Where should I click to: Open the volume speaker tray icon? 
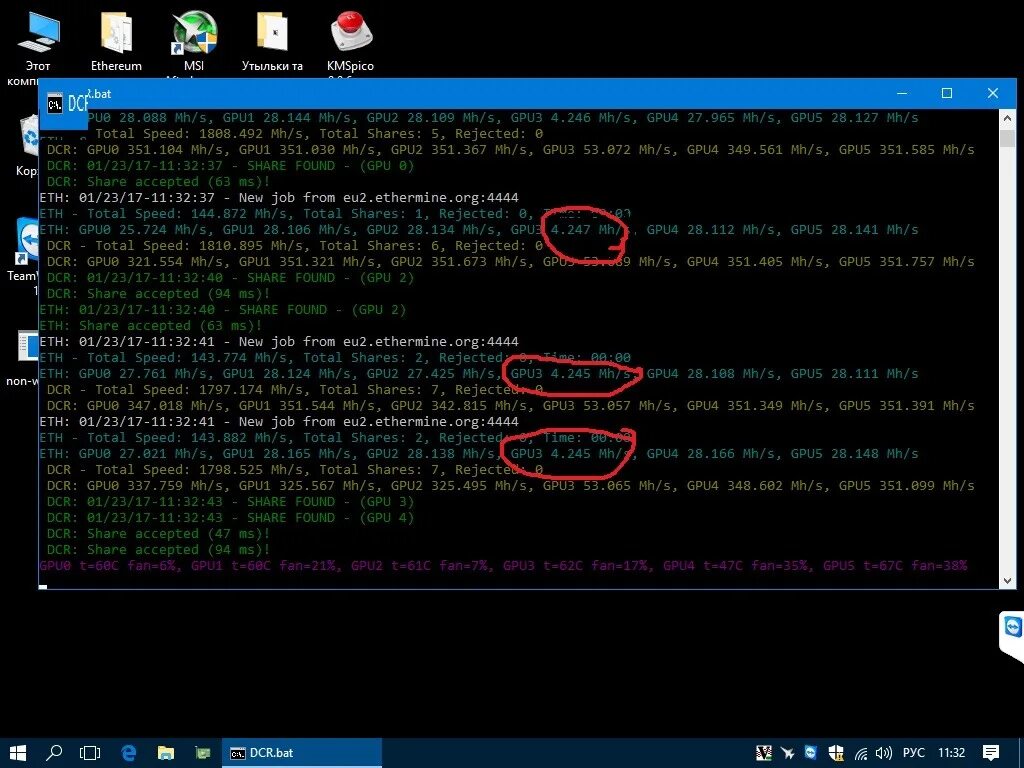(x=884, y=753)
